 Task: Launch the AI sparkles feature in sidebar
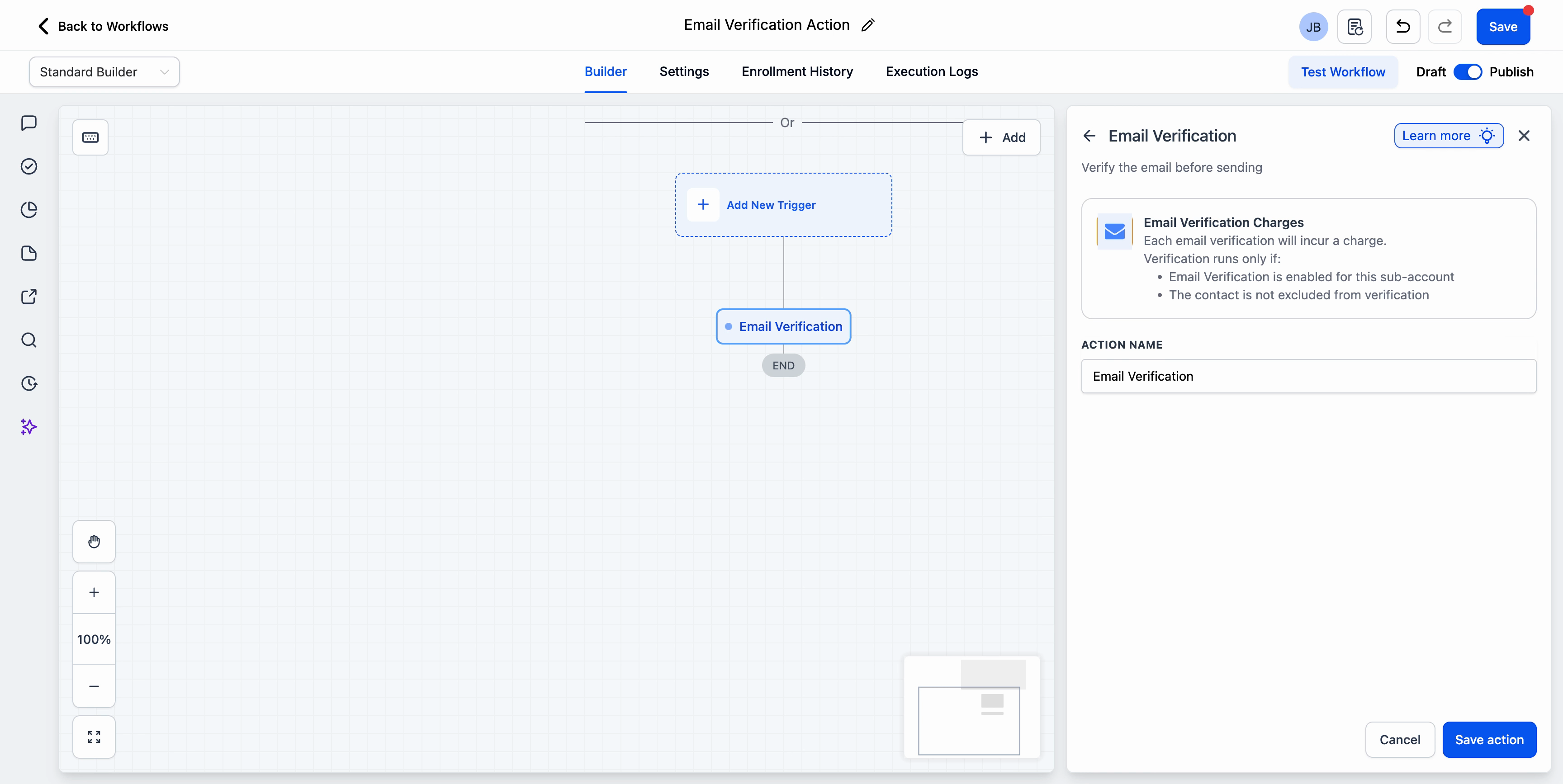[x=28, y=427]
